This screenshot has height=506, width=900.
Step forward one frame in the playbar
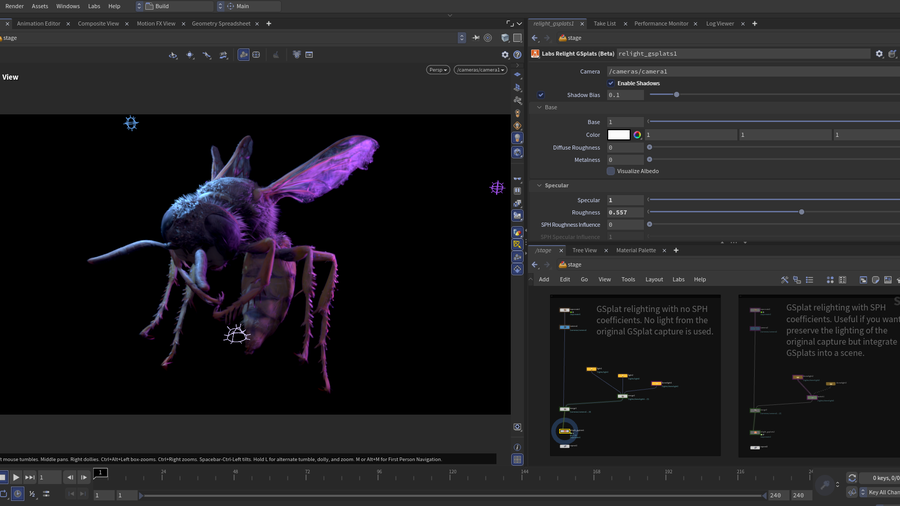point(84,477)
